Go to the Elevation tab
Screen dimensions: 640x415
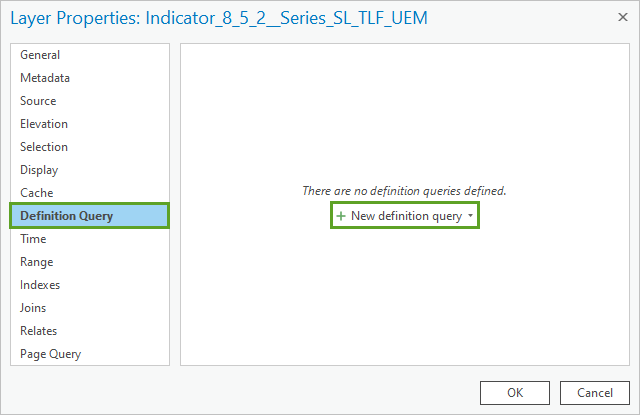click(44, 124)
